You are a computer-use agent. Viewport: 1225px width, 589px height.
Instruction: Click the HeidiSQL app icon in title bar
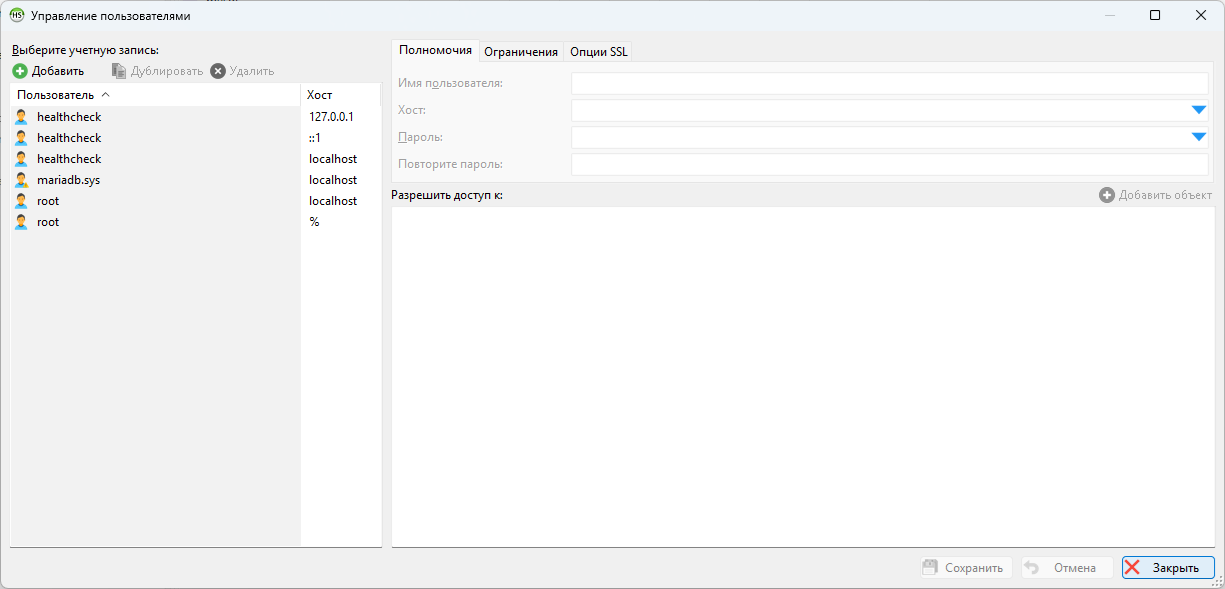click(x=17, y=15)
